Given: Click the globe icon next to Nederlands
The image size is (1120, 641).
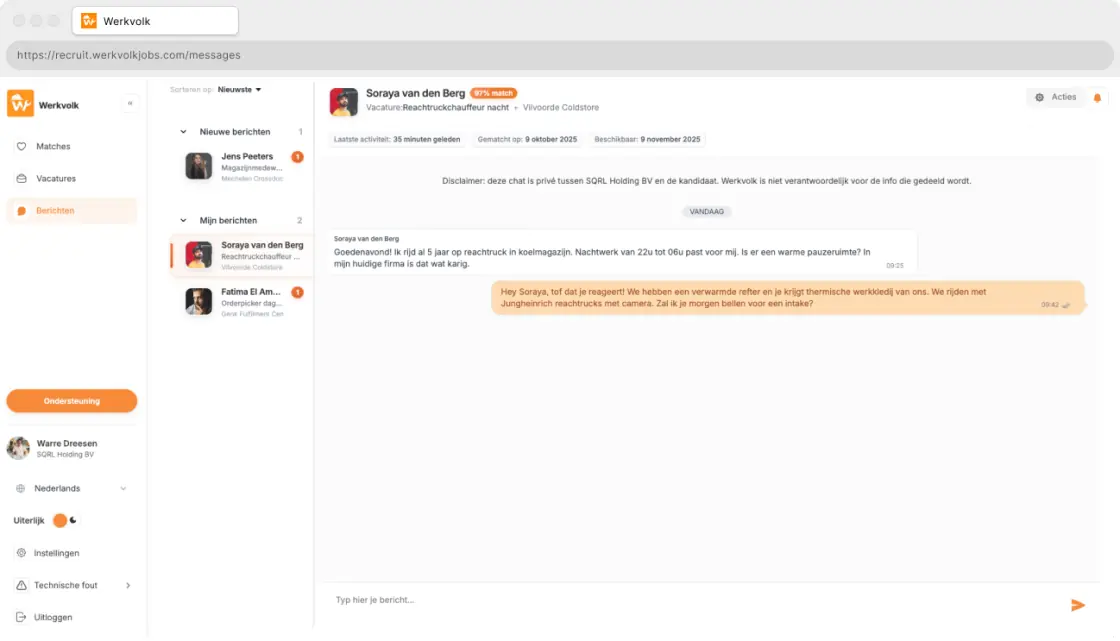Looking at the screenshot, I should coord(19,488).
